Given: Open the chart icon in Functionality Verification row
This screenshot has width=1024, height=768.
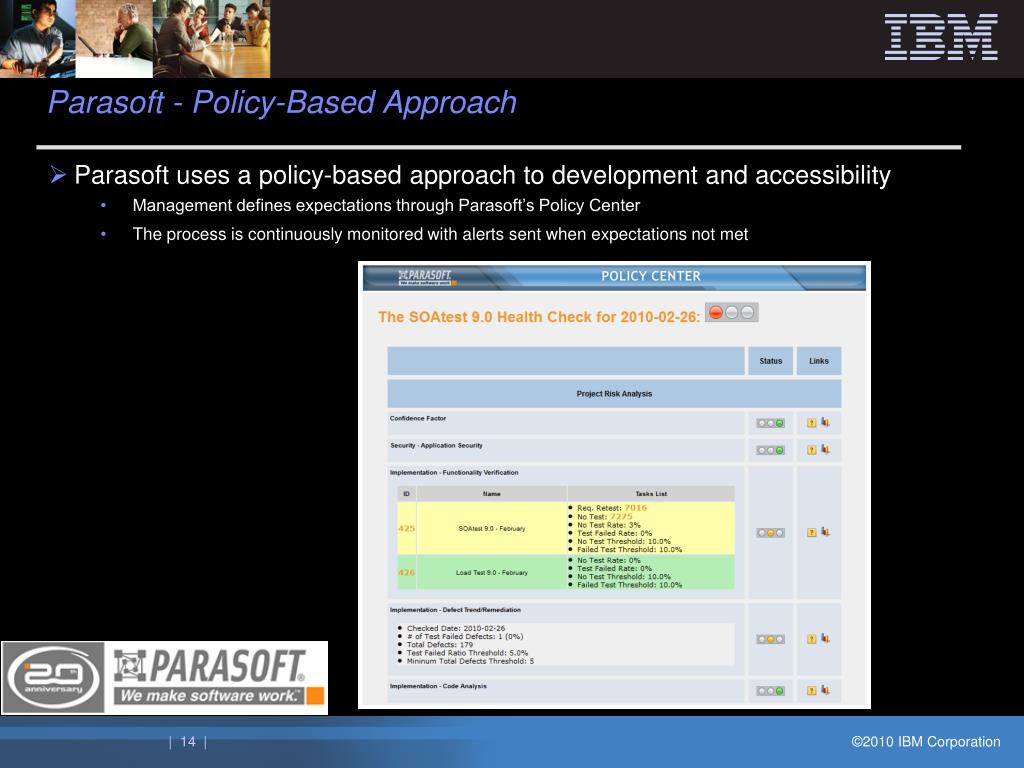Looking at the screenshot, I should (x=825, y=532).
